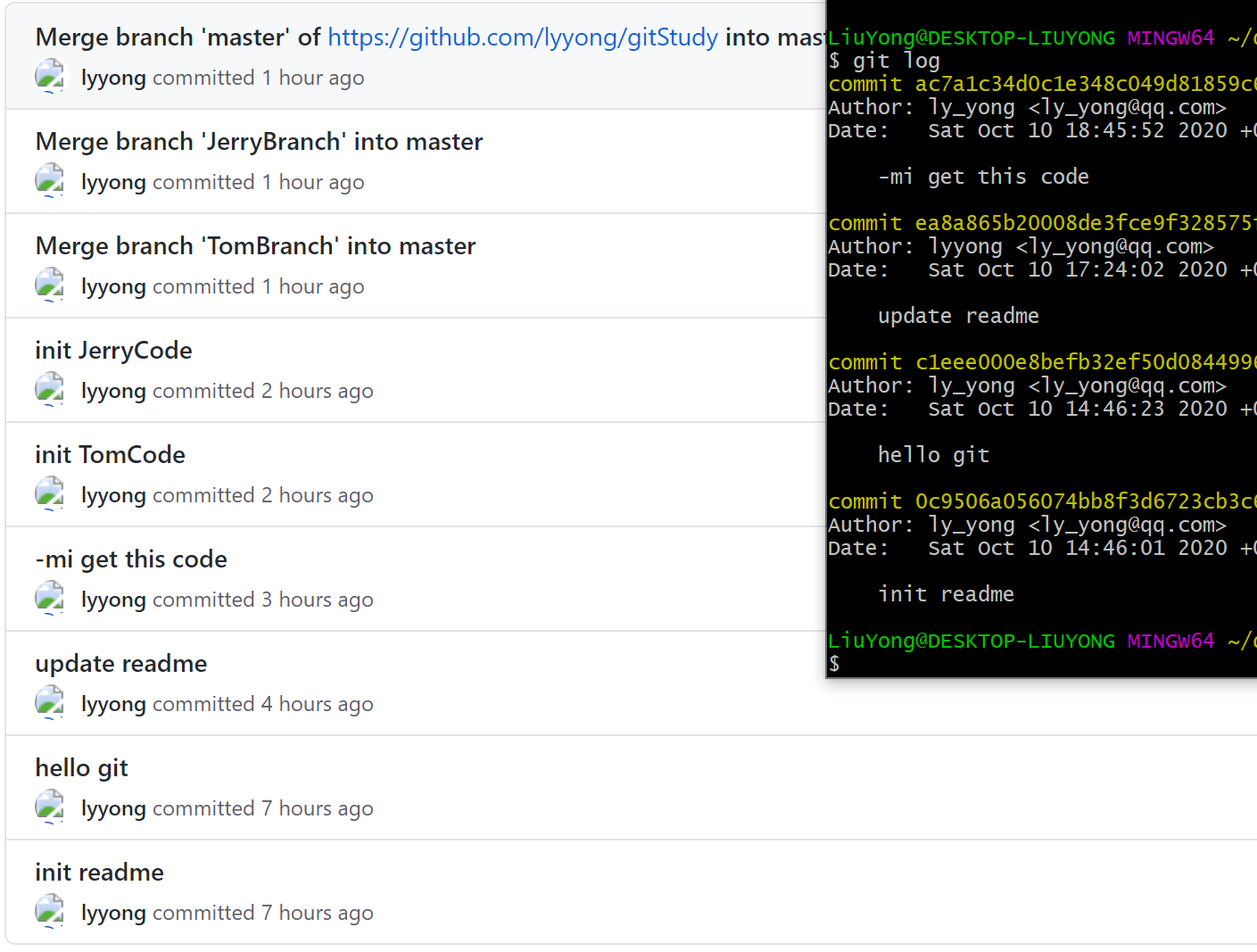Open the 'Merge branch JerryBranch into master' commit
The width and height of the screenshot is (1257, 952).
coord(259,142)
